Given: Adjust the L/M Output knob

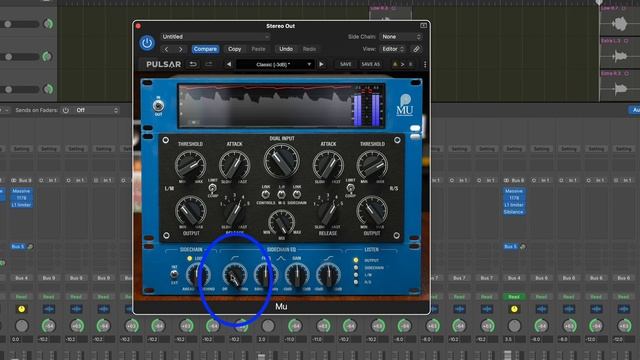Looking at the screenshot, I should click(x=190, y=211).
